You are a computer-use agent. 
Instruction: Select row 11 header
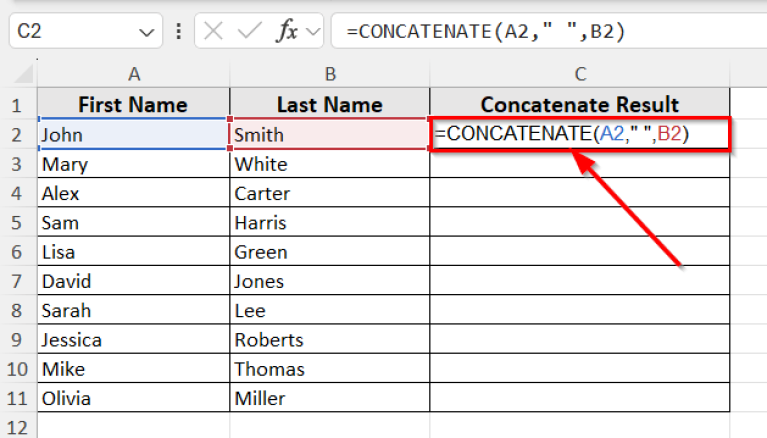click(x=18, y=398)
